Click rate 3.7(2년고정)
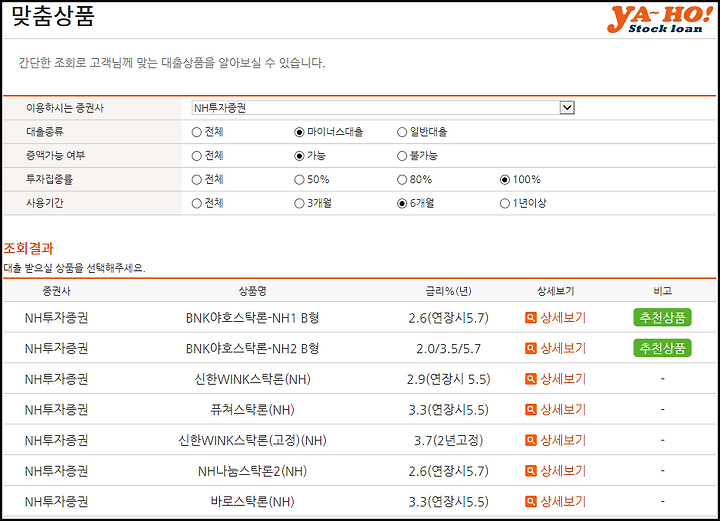 tap(449, 440)
